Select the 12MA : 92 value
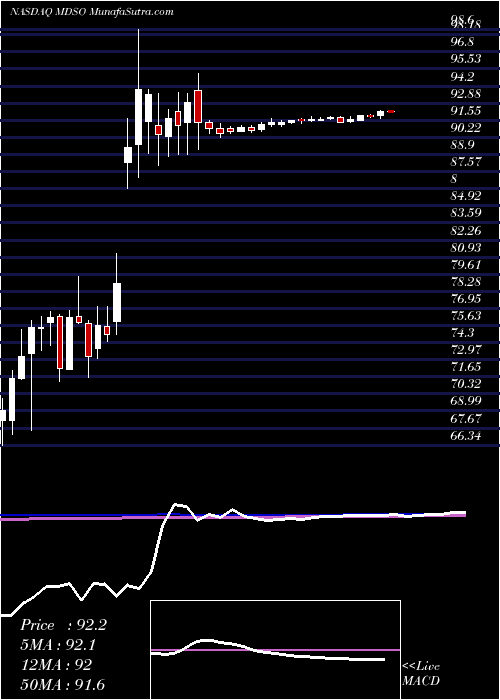 (x=56, y=664)
